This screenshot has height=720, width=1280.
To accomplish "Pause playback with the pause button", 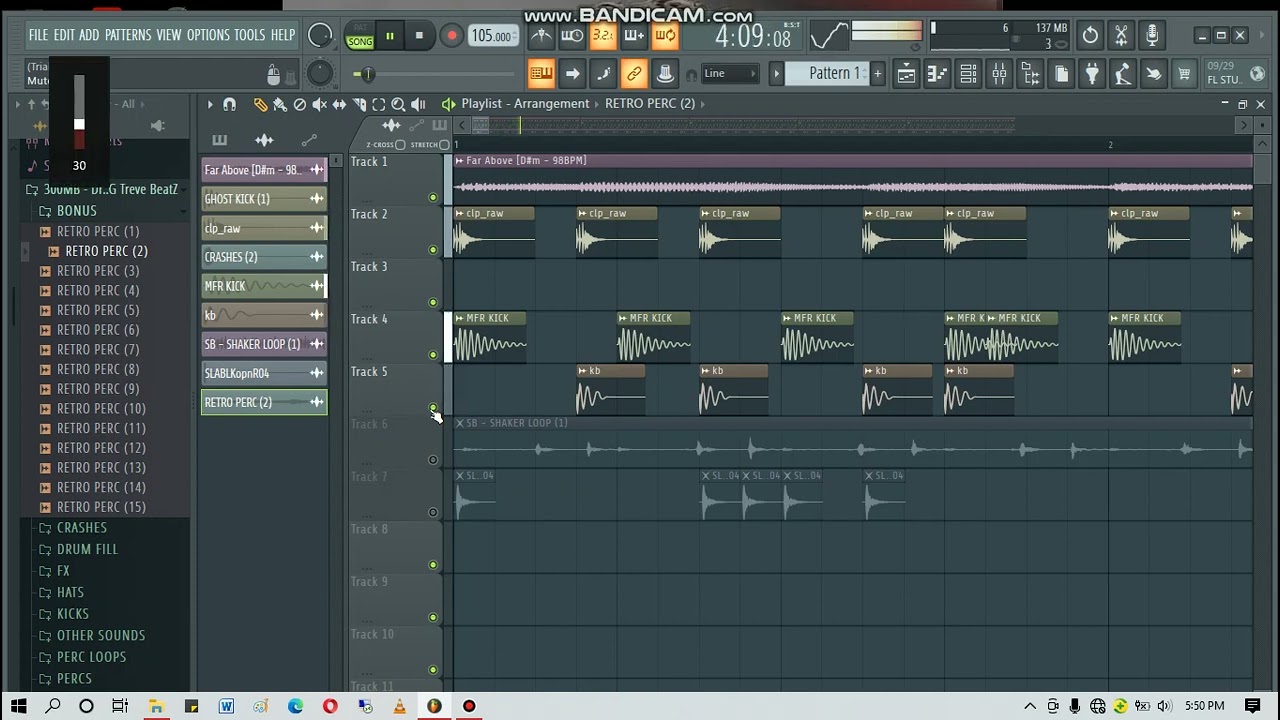I will tap(390, 36).
